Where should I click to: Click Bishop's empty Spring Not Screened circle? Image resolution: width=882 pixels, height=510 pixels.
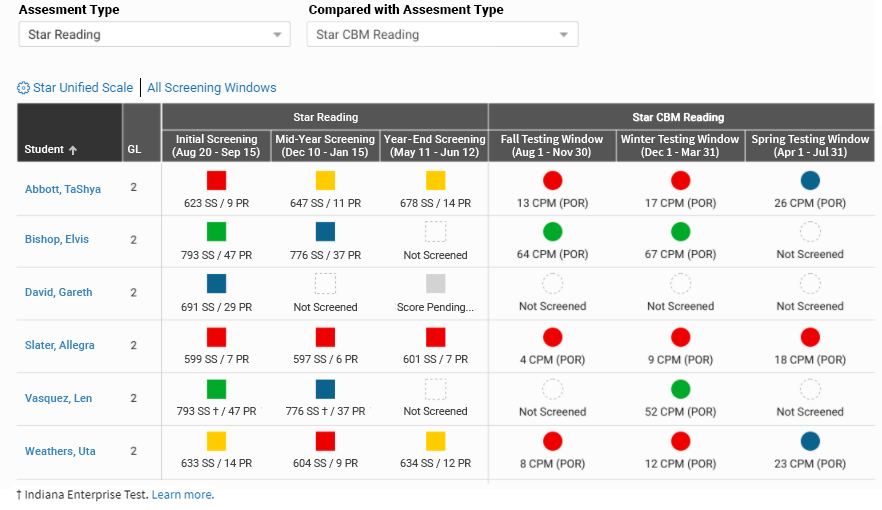click(x=810, y=232)
